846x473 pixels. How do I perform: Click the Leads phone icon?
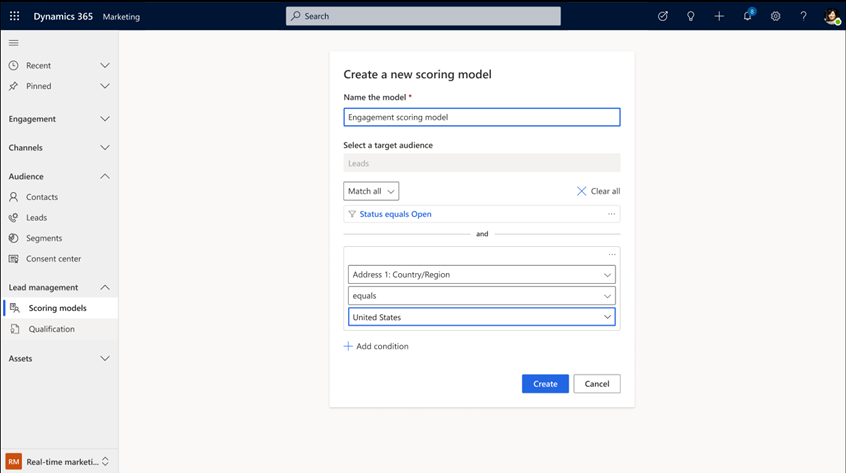point(13,217)
